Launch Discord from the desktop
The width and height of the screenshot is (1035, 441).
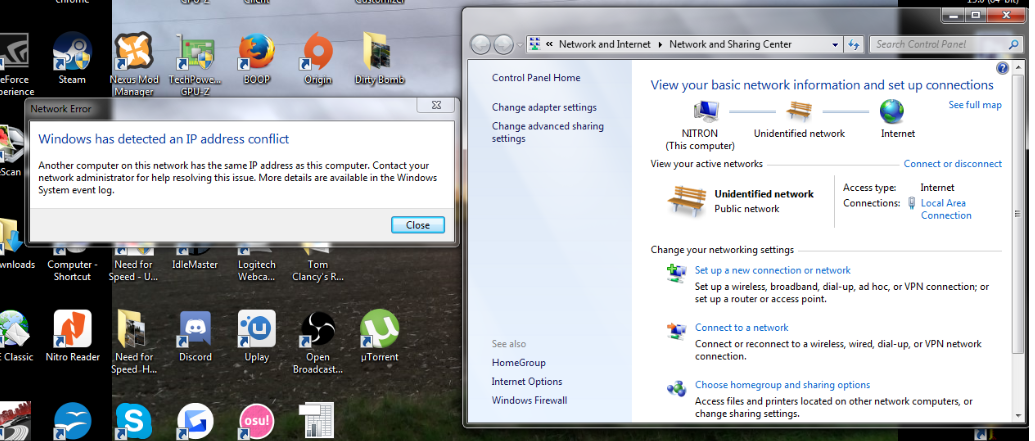point(195,335)
